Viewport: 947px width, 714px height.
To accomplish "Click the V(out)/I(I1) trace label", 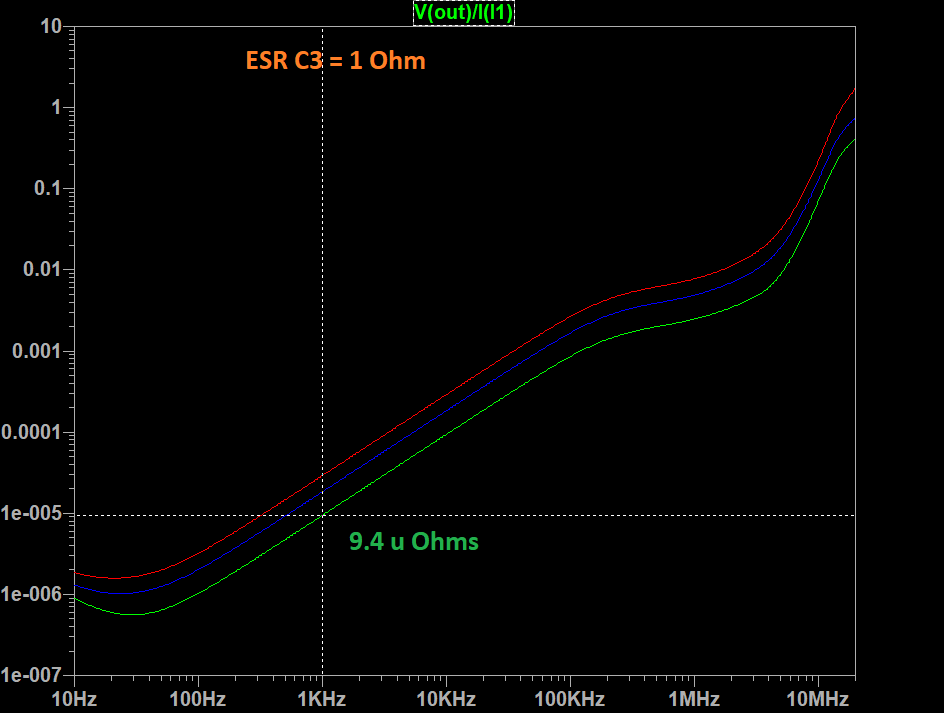I will click(463, 13).
